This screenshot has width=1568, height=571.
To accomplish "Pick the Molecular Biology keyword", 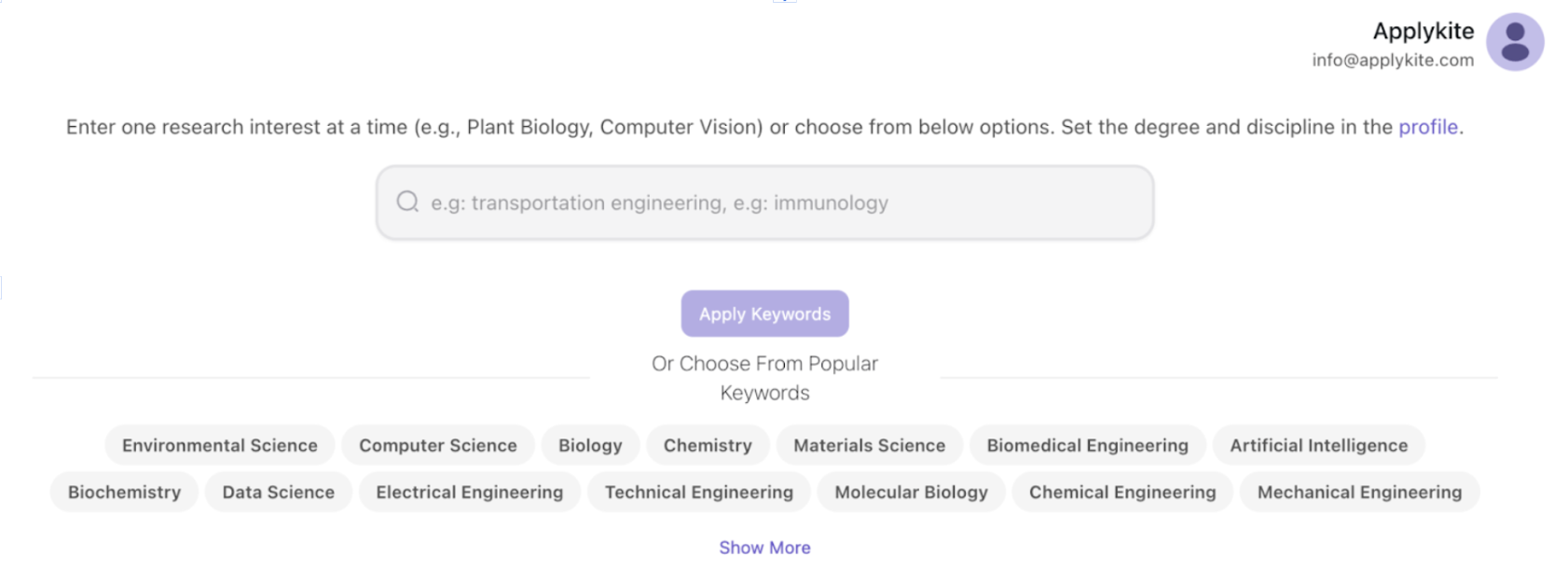I will [x=911, y=492].
